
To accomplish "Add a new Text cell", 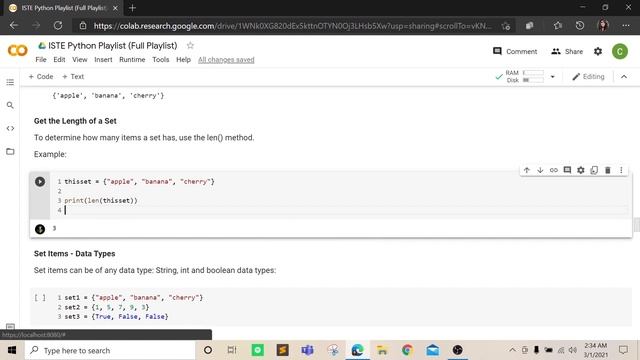I will [x=73, y=77].
